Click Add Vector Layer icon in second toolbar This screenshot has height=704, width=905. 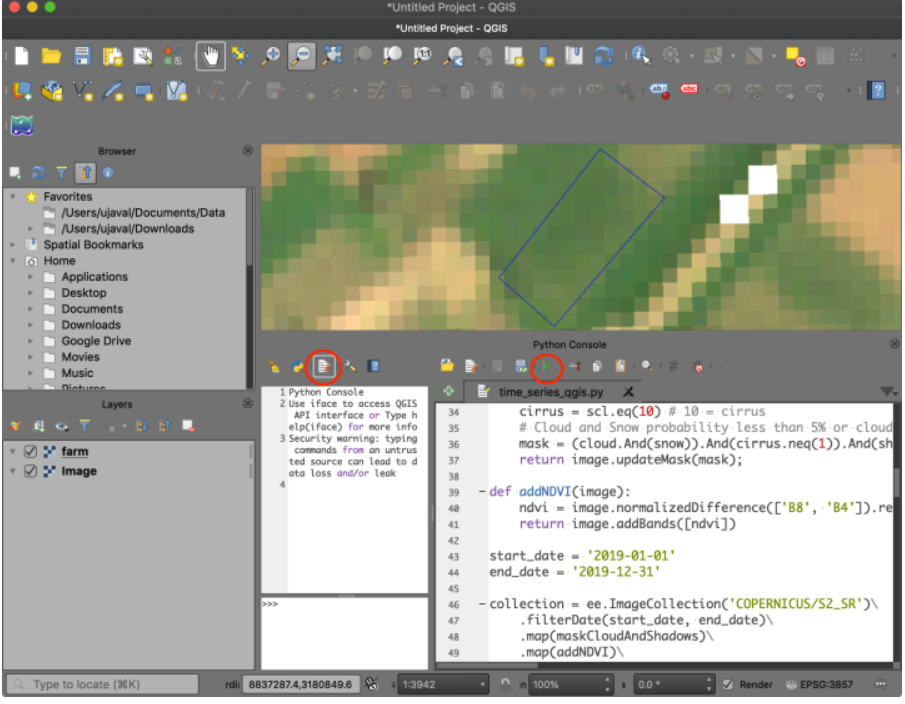(x=81, y=91)
